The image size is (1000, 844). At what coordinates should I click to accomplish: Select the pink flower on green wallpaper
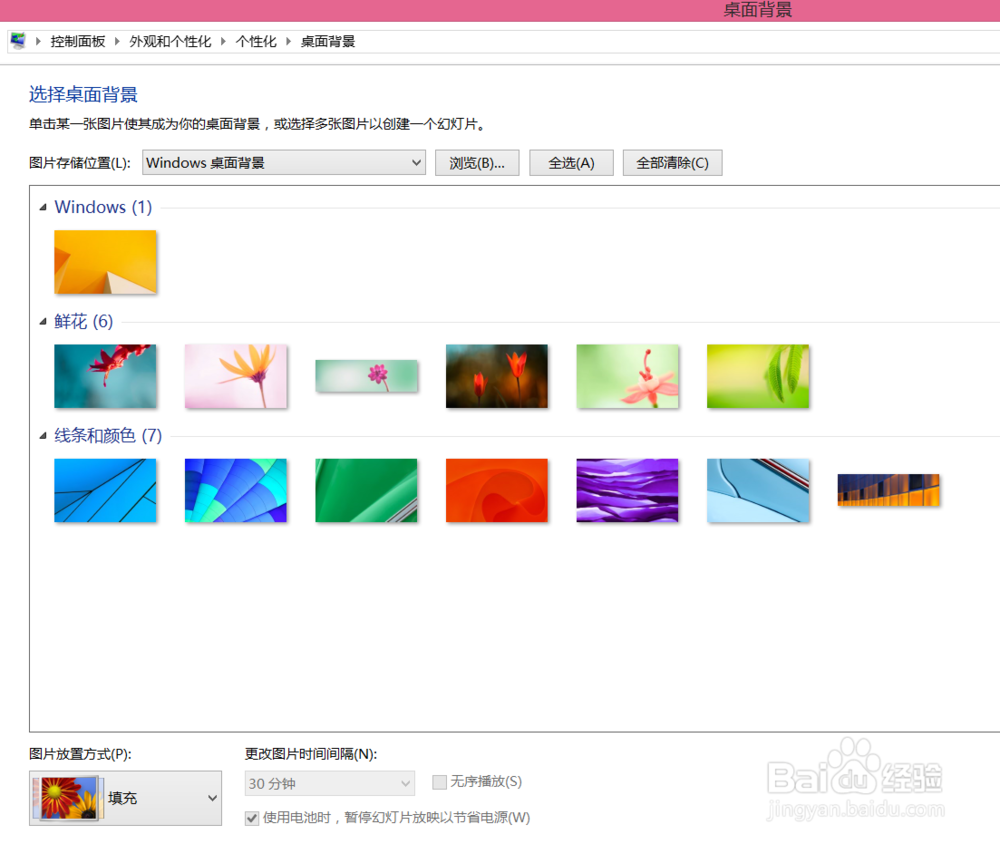[628, 376]
